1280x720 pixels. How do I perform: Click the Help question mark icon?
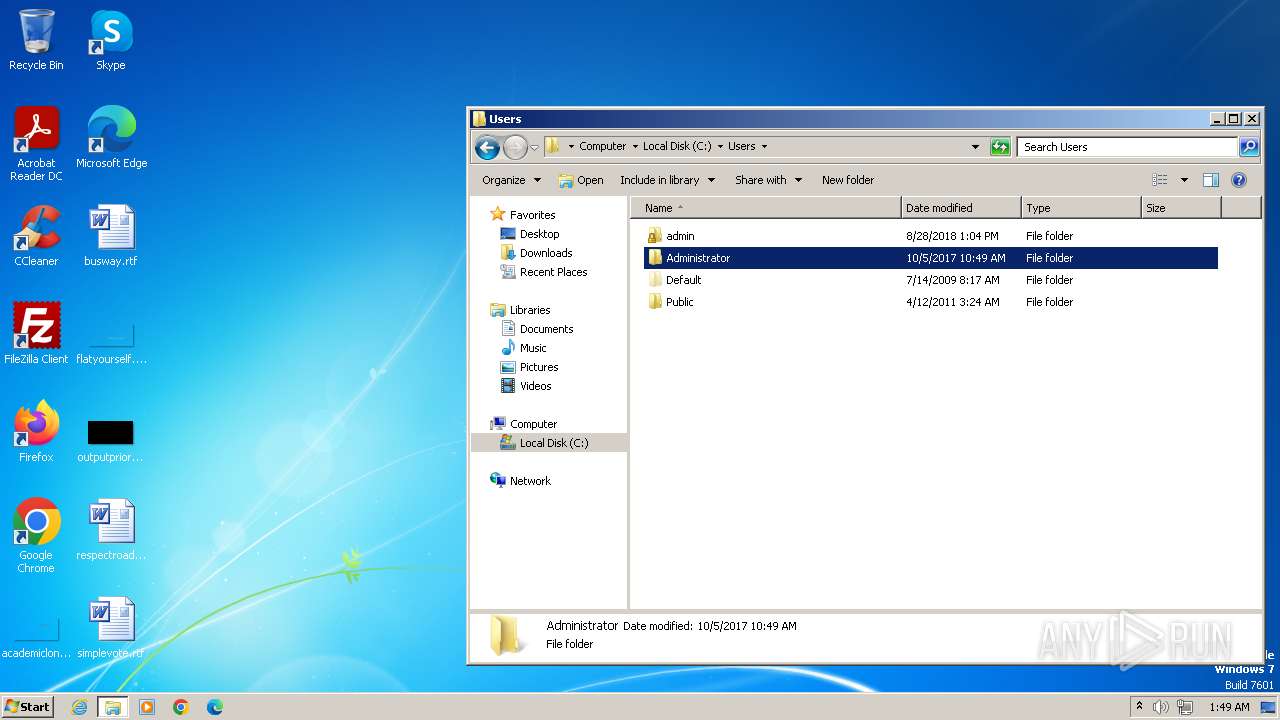[x=1239, y=180]
